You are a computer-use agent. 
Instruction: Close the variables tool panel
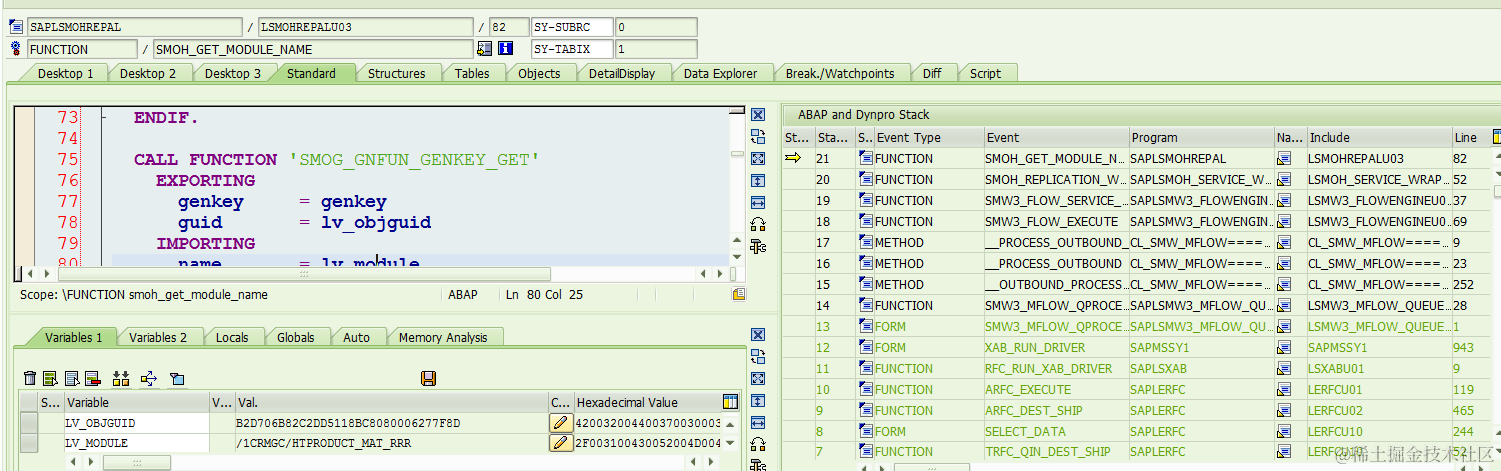click(758, 335)
